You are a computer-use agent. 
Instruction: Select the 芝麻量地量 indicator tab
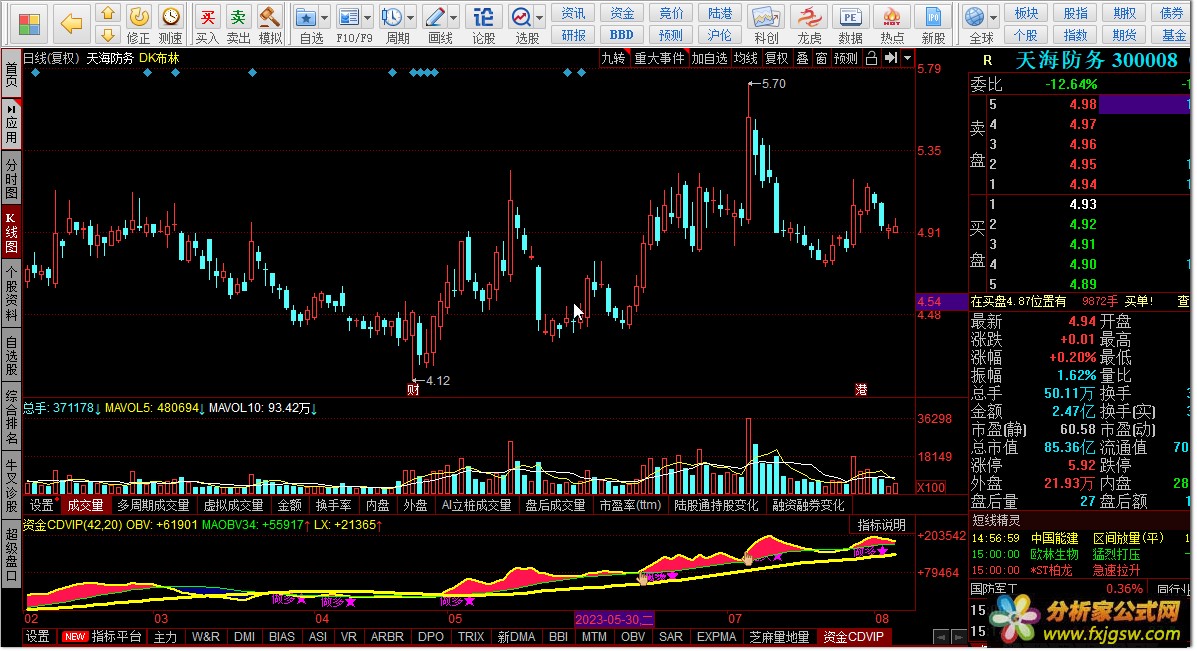[779, 636]
